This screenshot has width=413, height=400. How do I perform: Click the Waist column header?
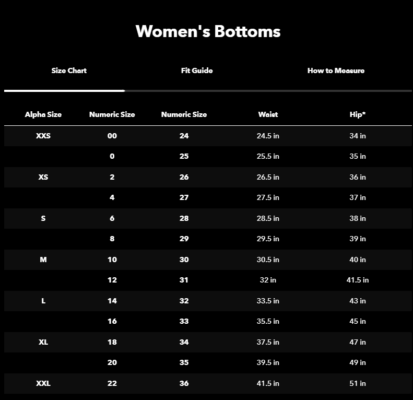[268, 115]
